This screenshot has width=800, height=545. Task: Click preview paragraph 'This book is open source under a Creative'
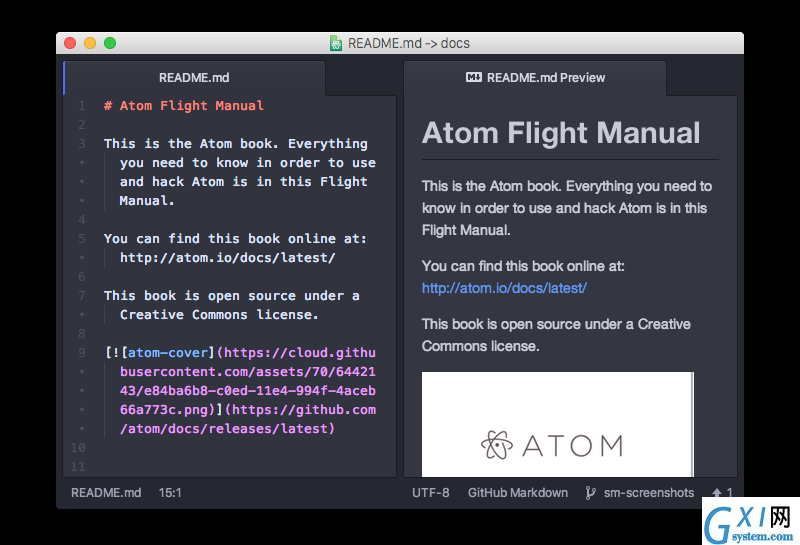click(x=556, y=325)
